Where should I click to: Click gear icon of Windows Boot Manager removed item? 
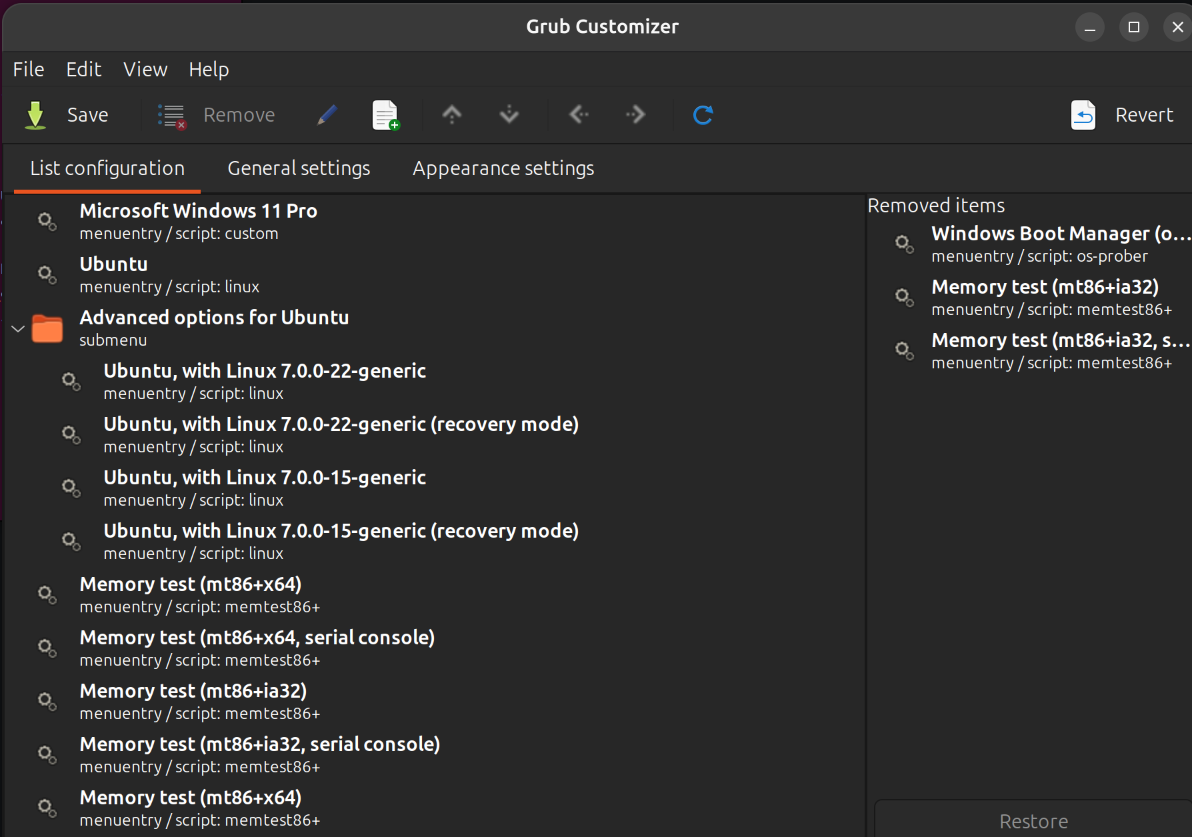pyautogui.click(x=905, y=244)
